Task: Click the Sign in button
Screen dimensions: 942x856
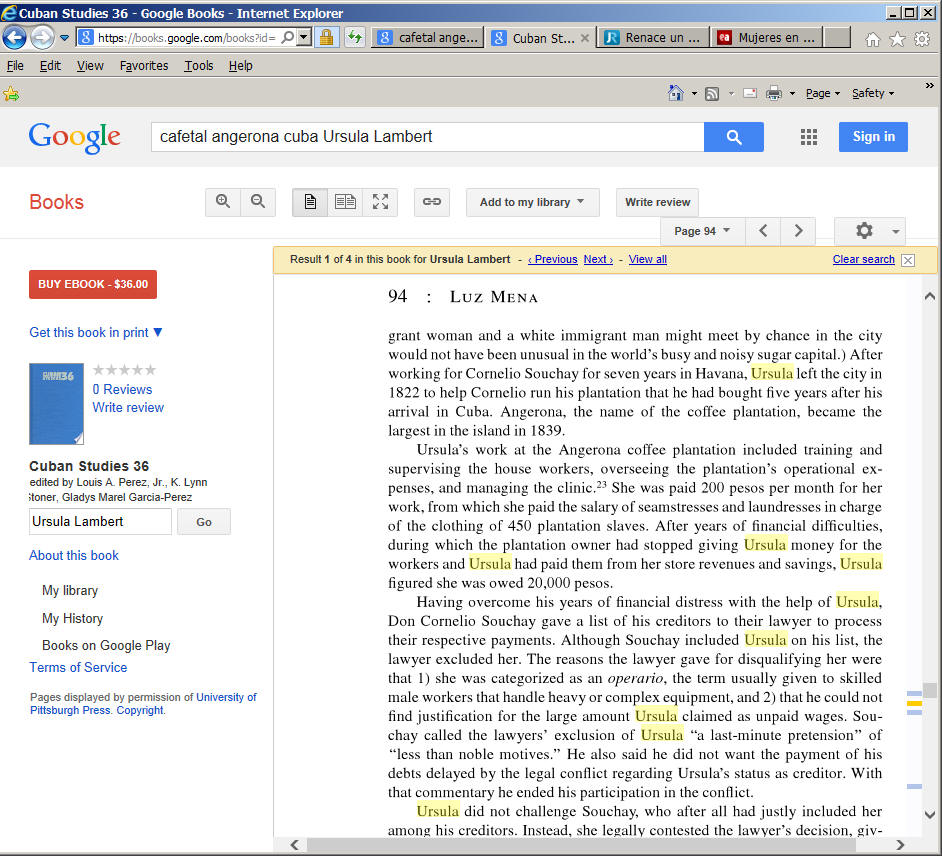Action: tap(873, 137)
